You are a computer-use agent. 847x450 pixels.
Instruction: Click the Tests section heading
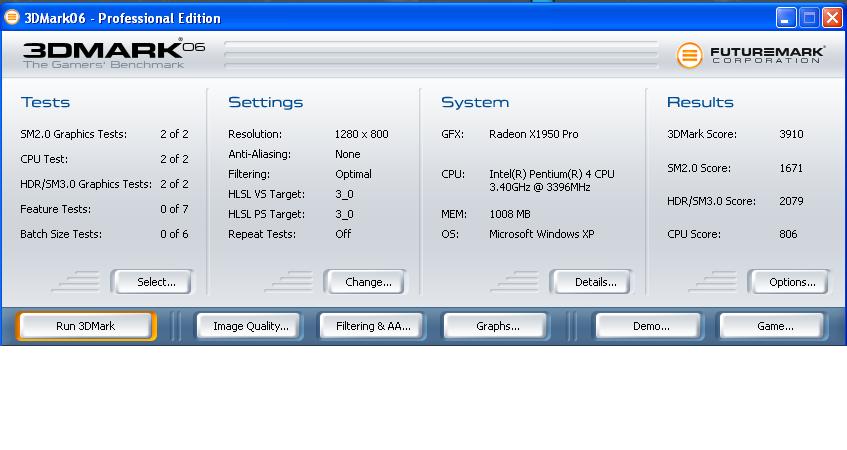point(45,102)
